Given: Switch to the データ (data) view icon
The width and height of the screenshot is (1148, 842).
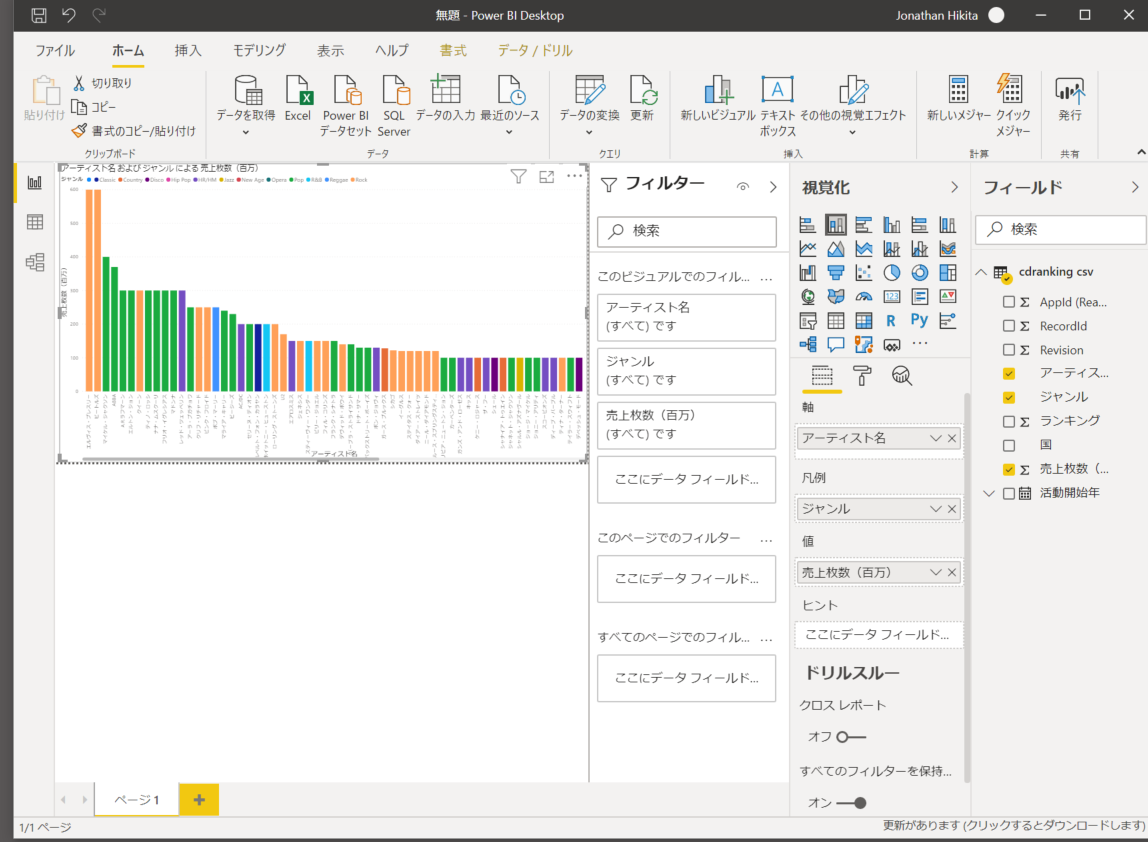Looking at the screenshot, I should (x=34, y=222).
